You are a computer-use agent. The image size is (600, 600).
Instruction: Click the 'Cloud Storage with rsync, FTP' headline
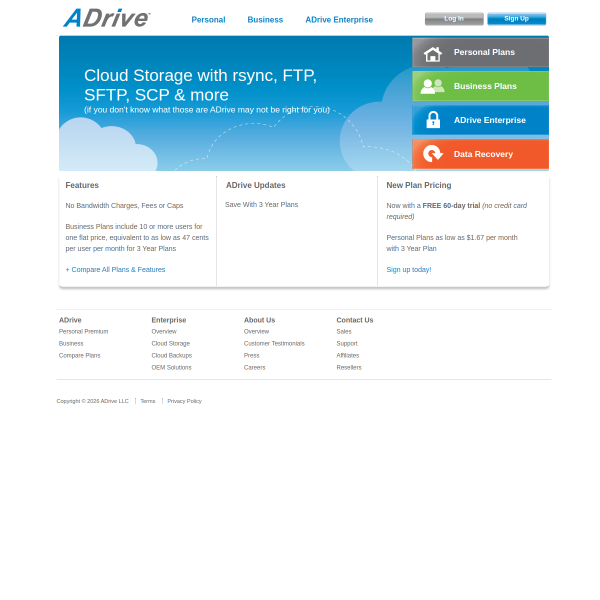tap(201, 85)
